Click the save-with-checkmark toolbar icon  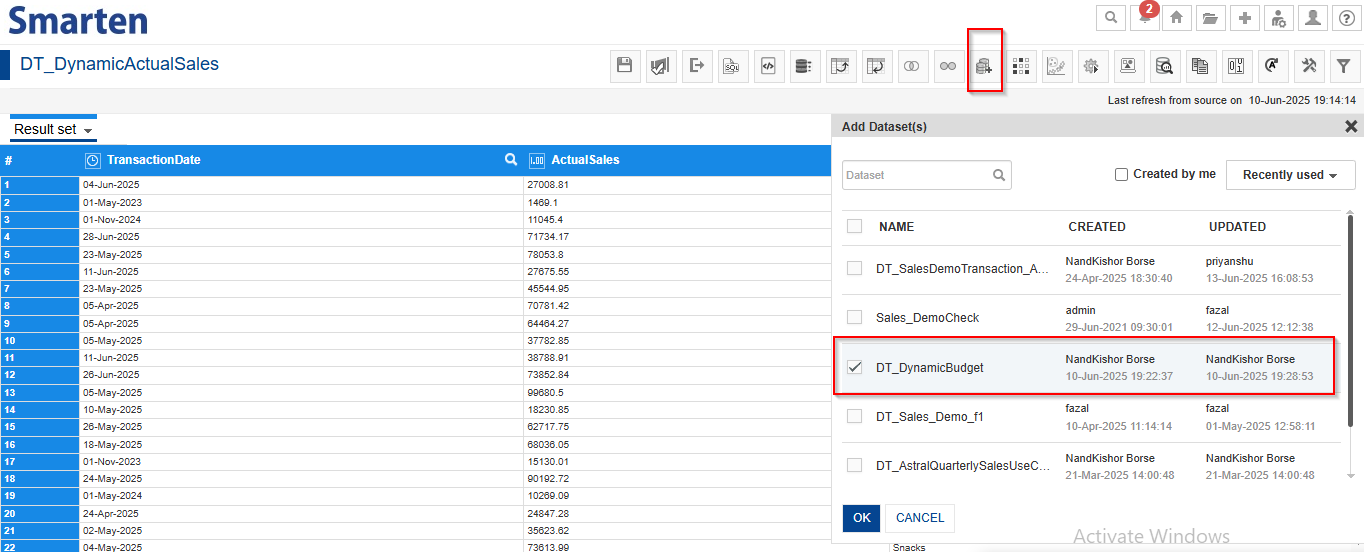pos(661,66)
